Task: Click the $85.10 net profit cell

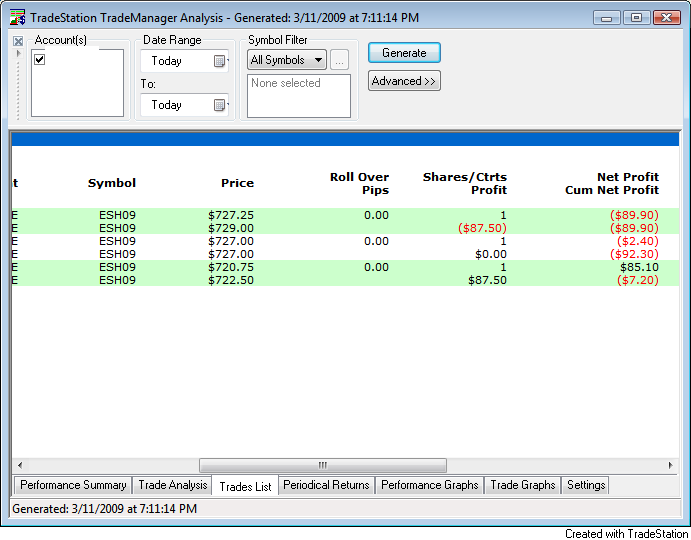Action: point(639,267)
